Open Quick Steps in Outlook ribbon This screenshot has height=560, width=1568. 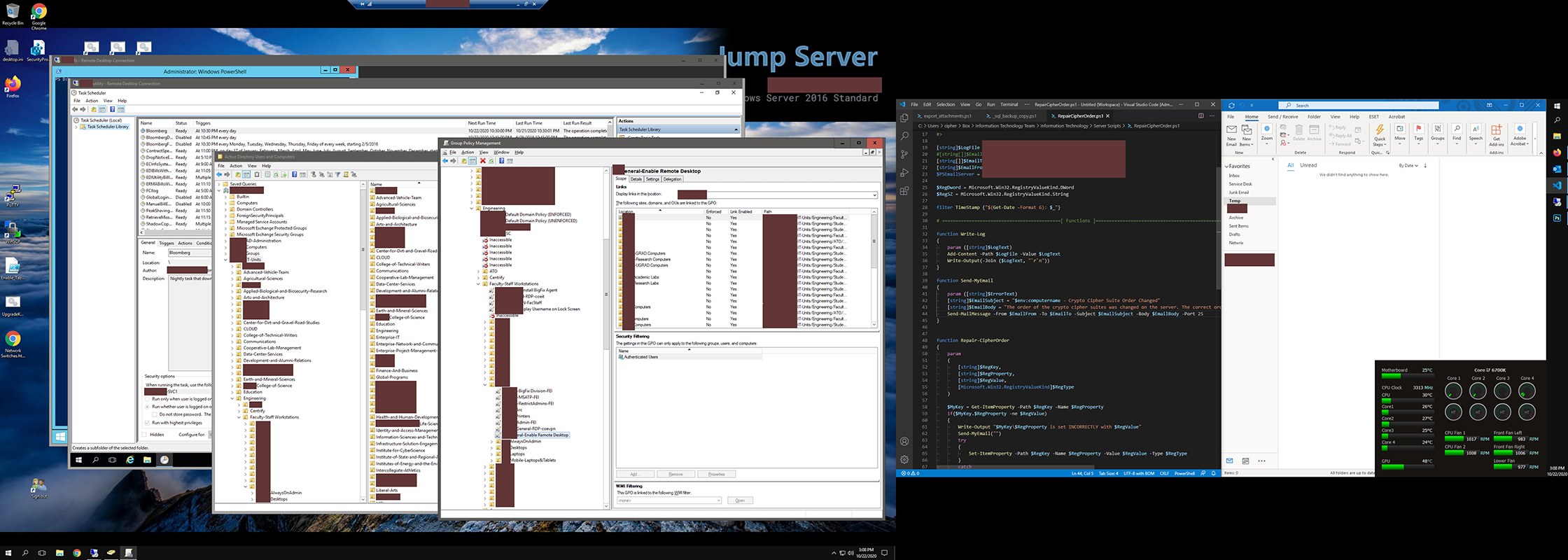[1380, 135]
